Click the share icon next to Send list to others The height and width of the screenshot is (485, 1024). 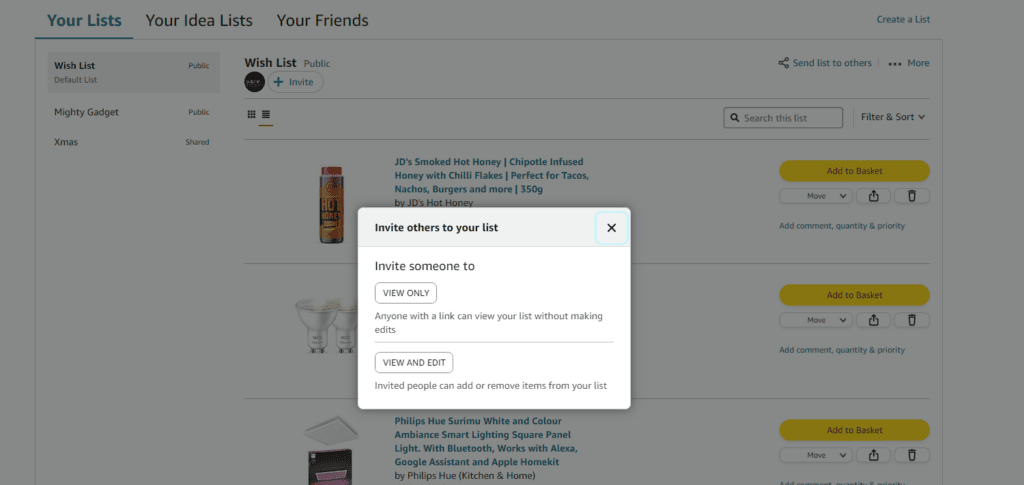(x=784, y=63)
